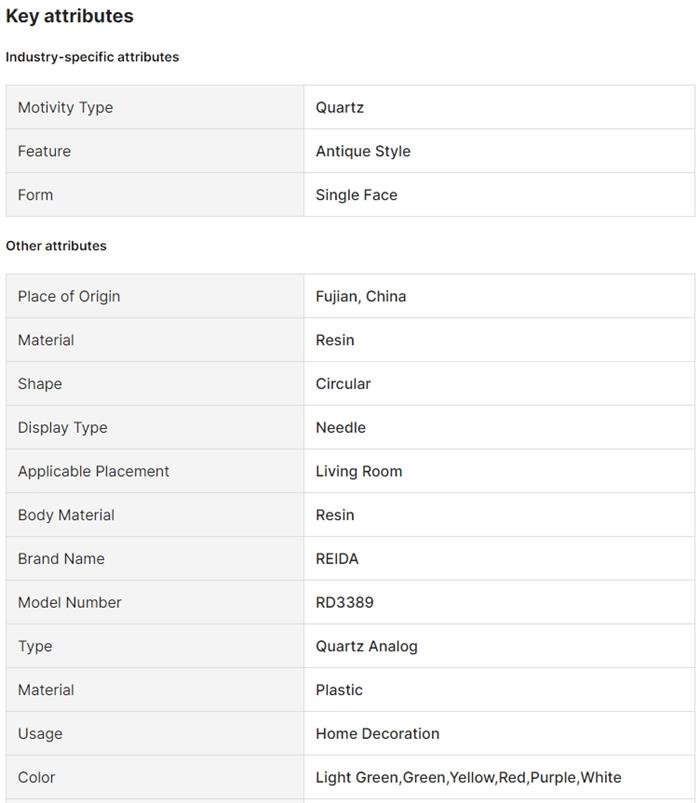
Task: Click the Antique Style feature value
Action: point(363,151)
